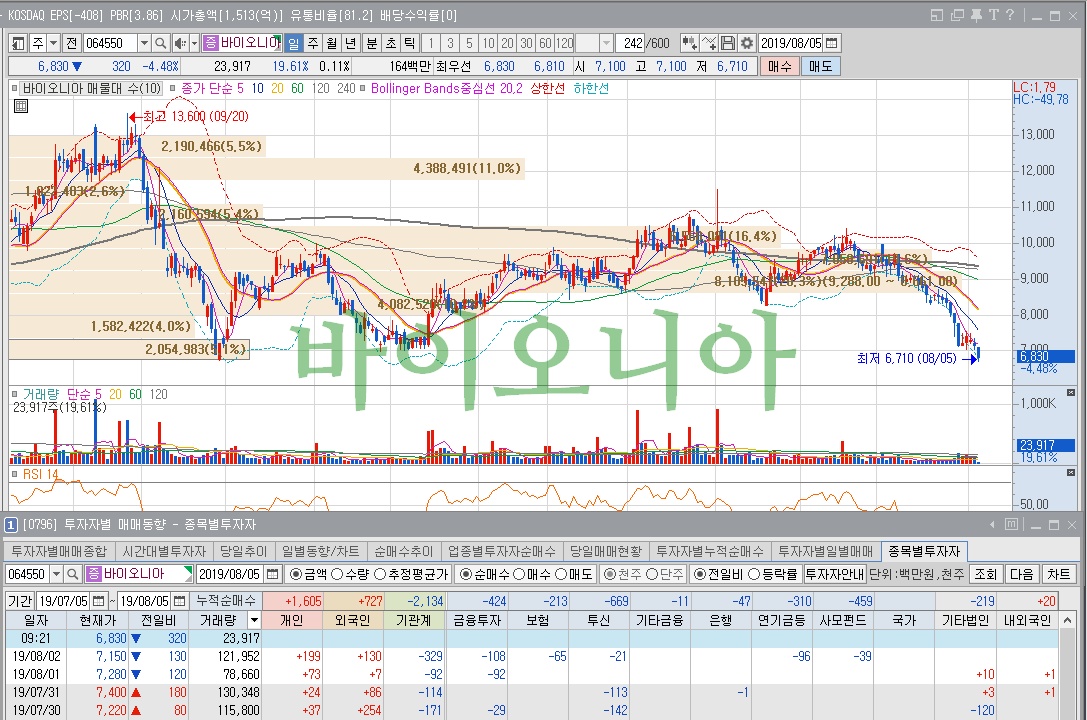Click the 누적순매수 button
This screenshot has height=720, width=1087.
(226, 601)
